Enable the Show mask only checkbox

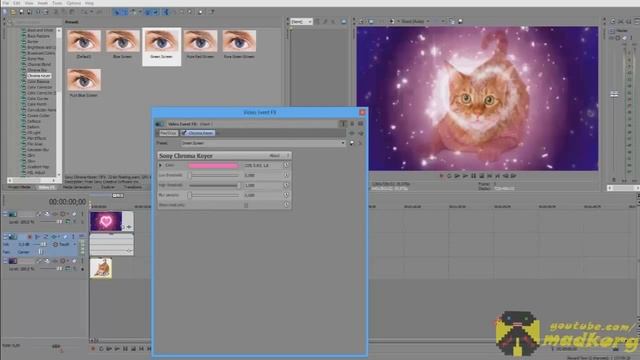tap(246, 205)
